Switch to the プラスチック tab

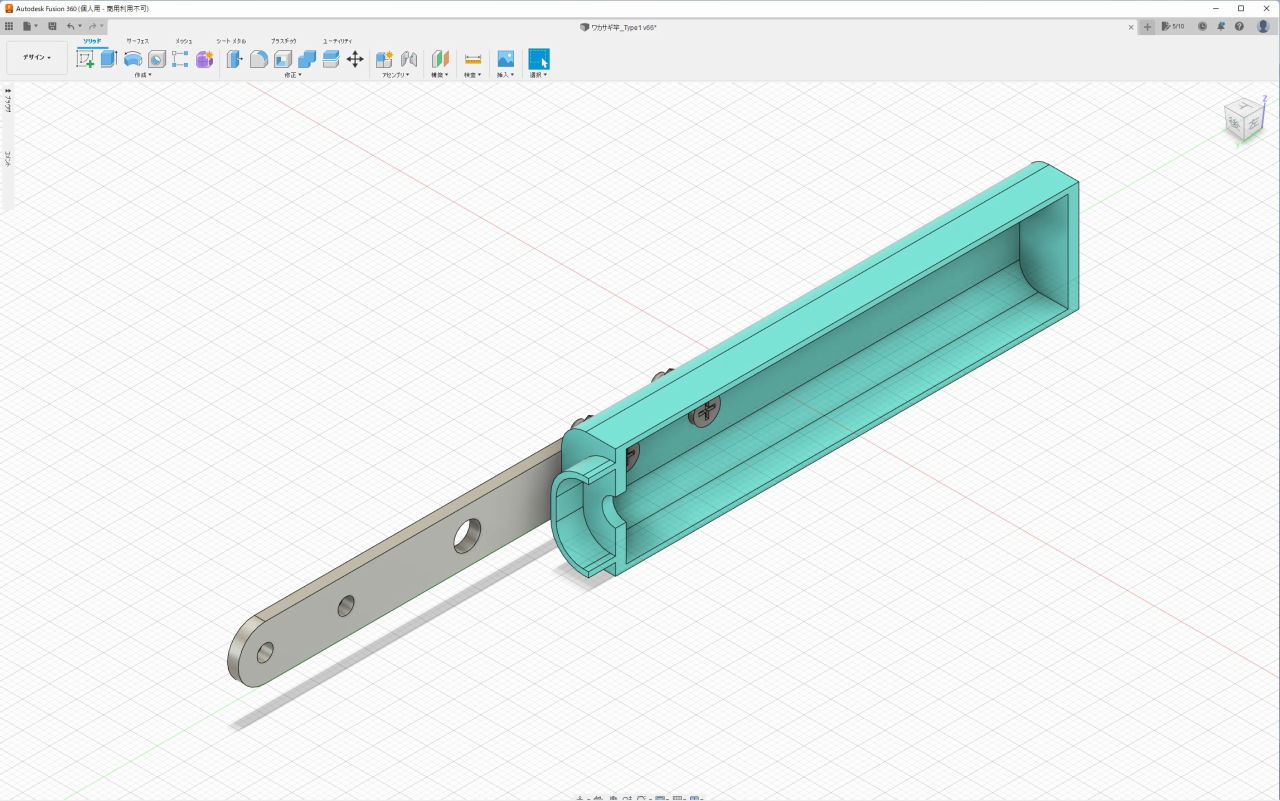[283, 41]
